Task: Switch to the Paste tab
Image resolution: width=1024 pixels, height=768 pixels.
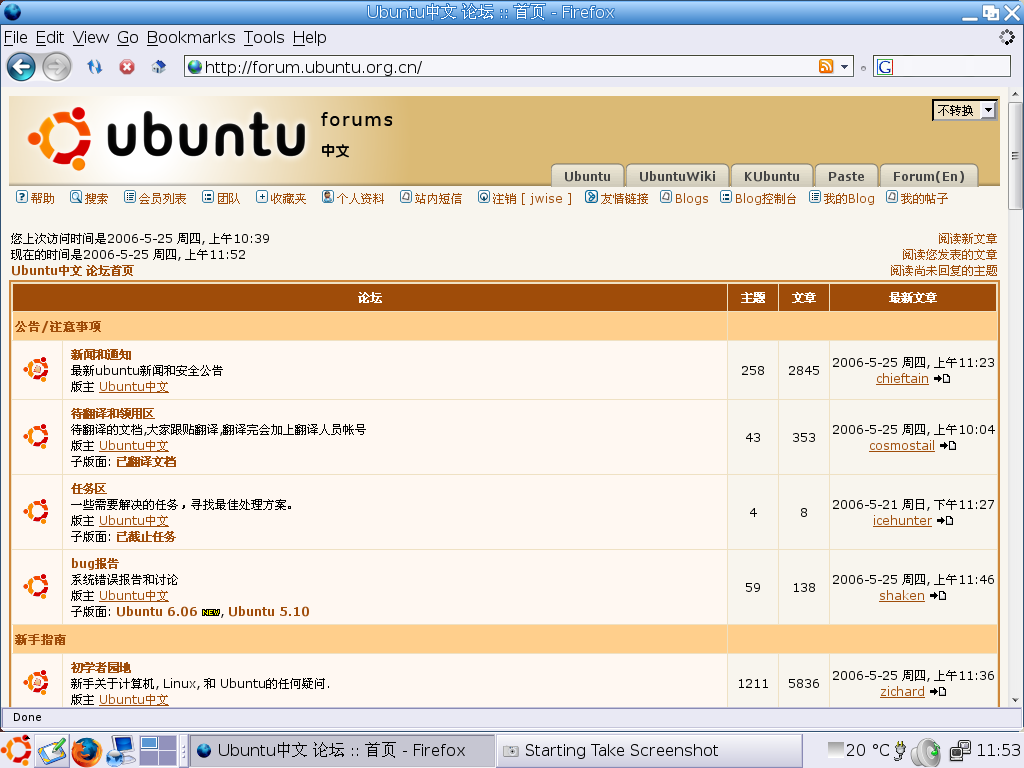Action: pyautogui.click(x=846, y=176)
